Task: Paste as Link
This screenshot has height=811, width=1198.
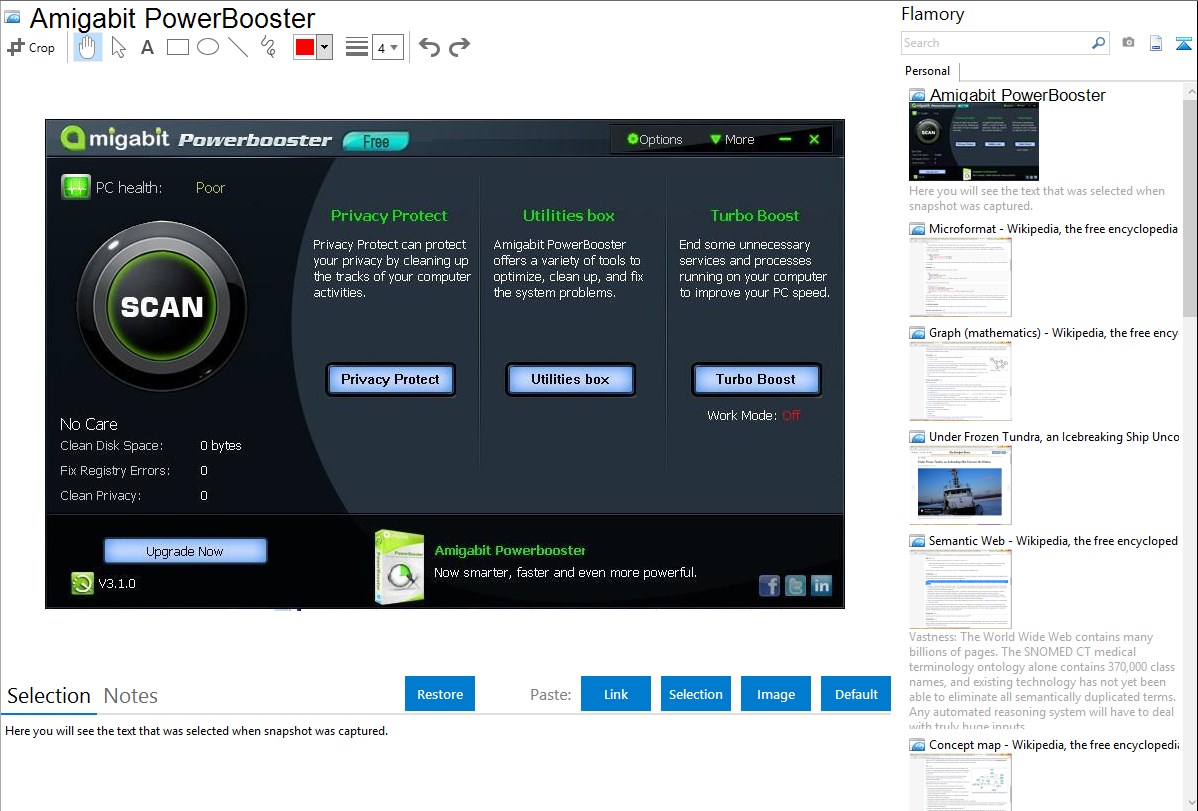Action: point(616,694)
